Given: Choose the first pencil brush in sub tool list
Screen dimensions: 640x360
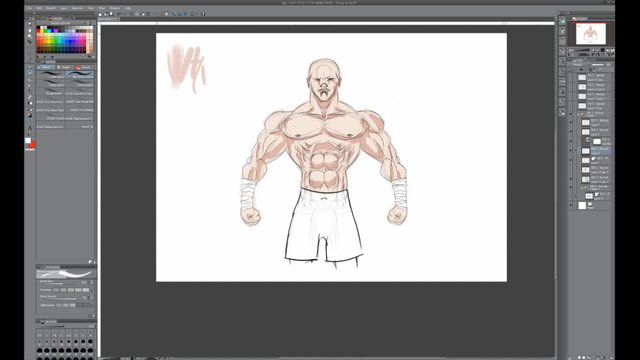Looking at the screenshot, I should [51, 75].
